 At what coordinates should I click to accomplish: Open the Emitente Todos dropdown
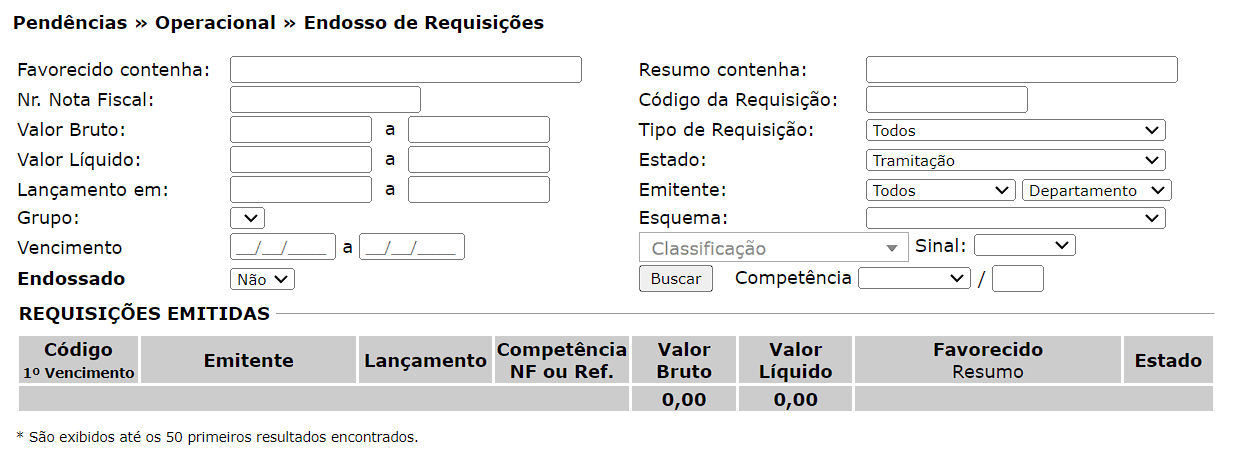coord(941,190)
